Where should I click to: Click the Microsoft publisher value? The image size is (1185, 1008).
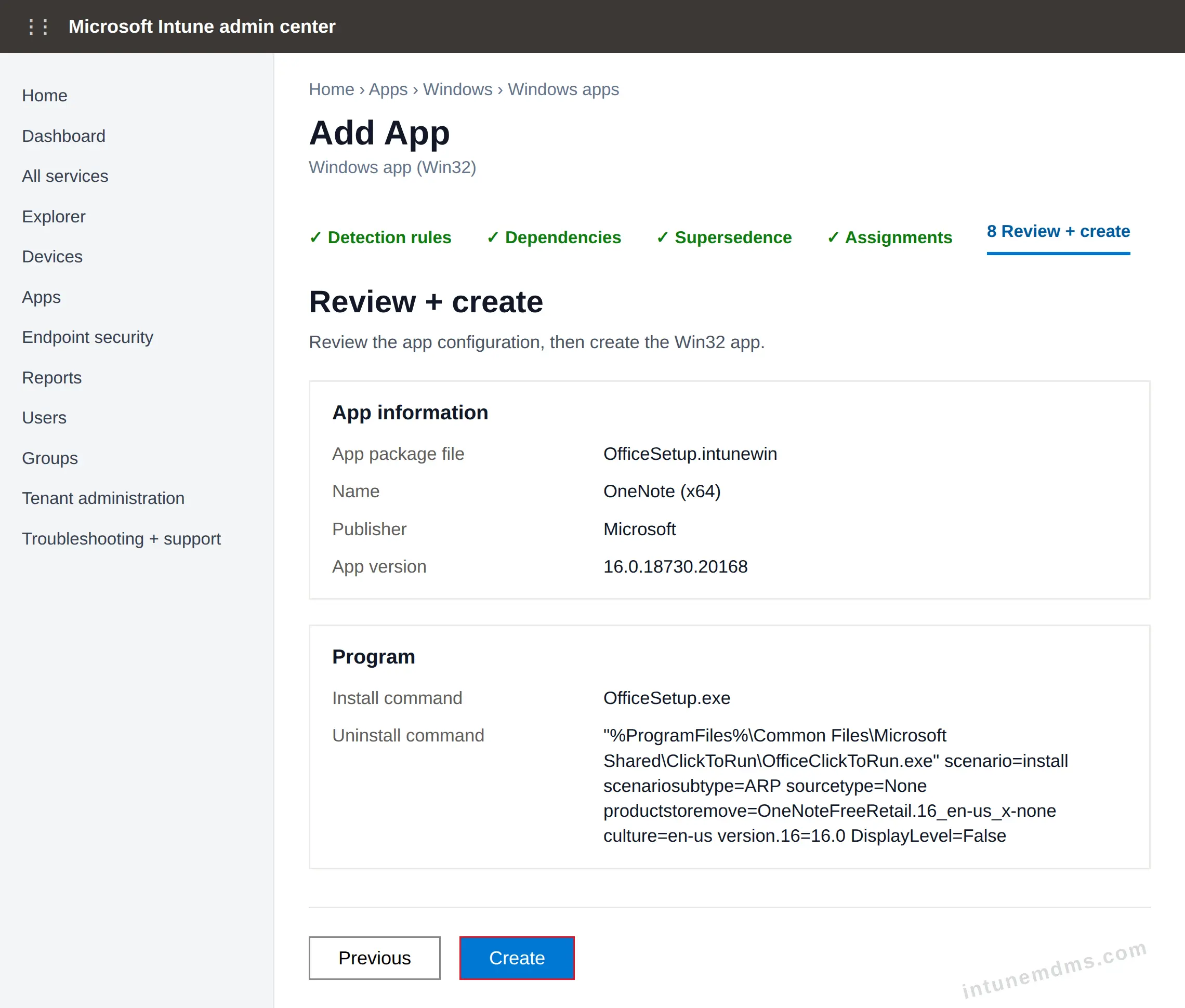click(x=640, y=529)
